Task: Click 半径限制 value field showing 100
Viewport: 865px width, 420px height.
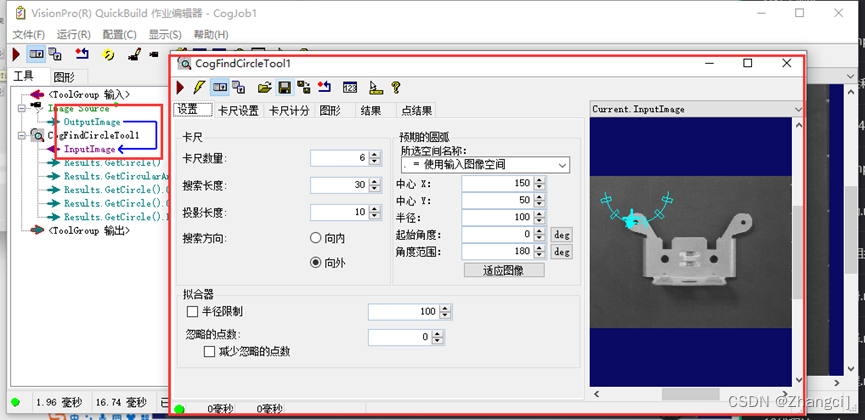Action: click(x=403, y=312)
